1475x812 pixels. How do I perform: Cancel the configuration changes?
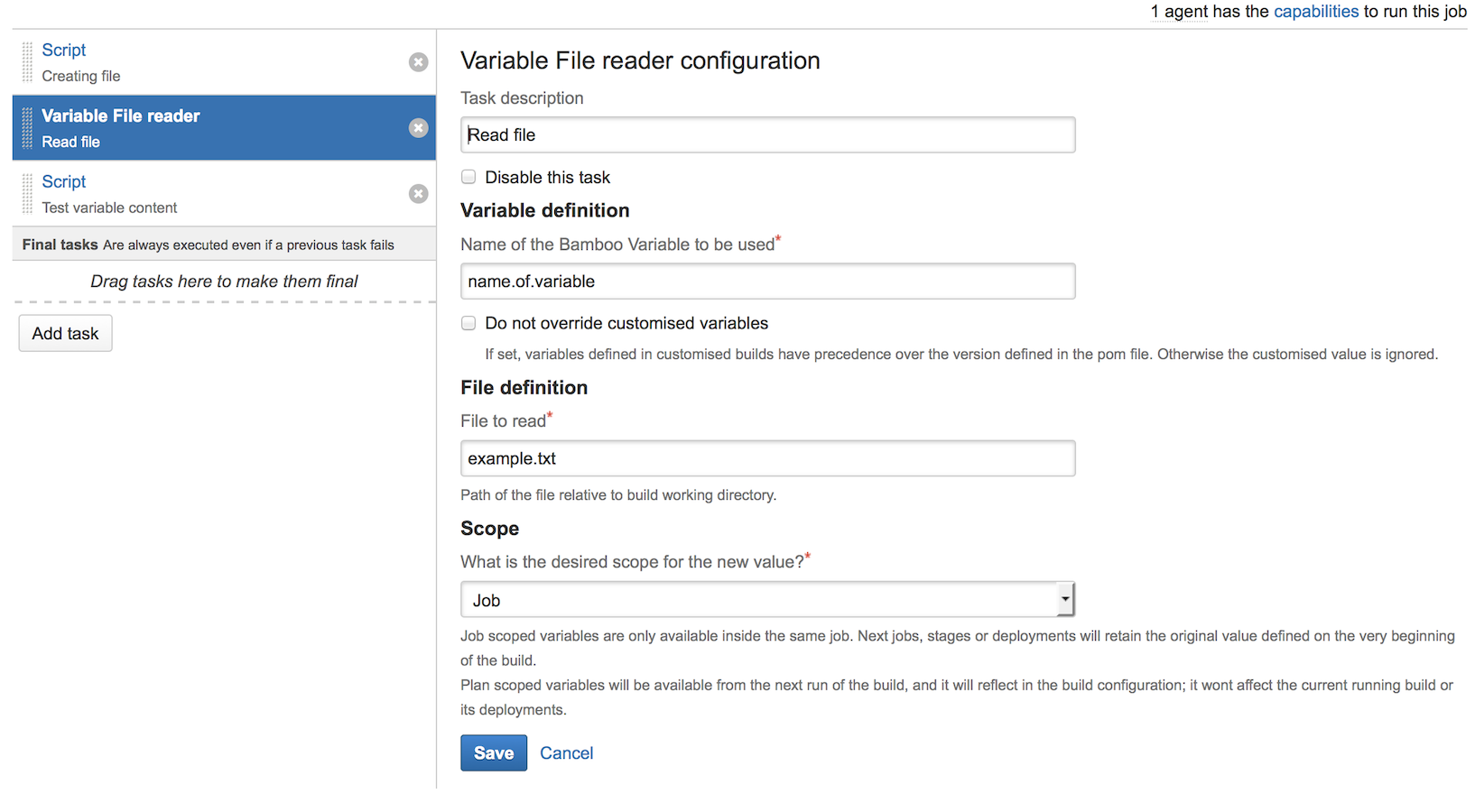566,752
